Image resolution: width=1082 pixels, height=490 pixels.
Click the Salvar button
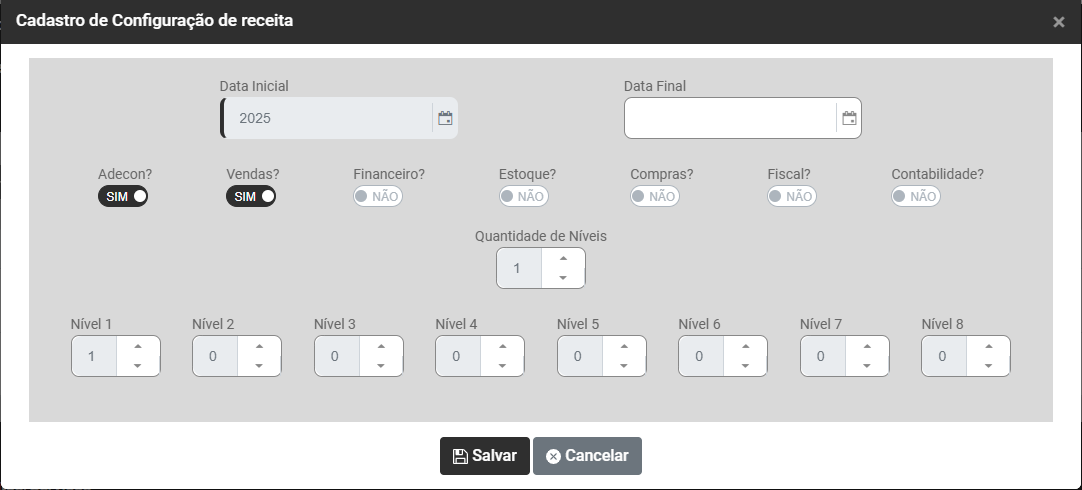(x=485, y=456)
